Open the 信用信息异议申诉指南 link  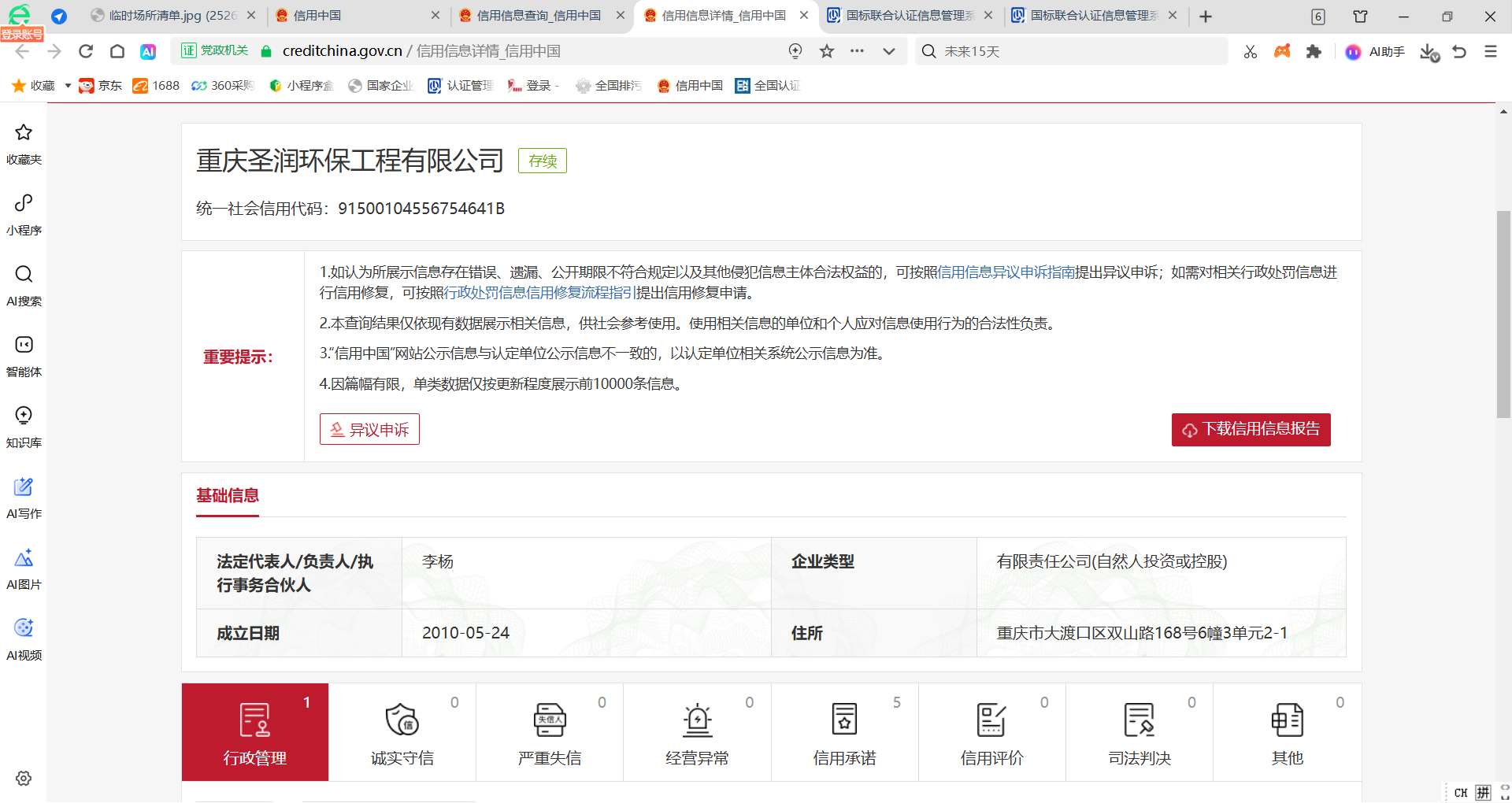pos(1006,272)
